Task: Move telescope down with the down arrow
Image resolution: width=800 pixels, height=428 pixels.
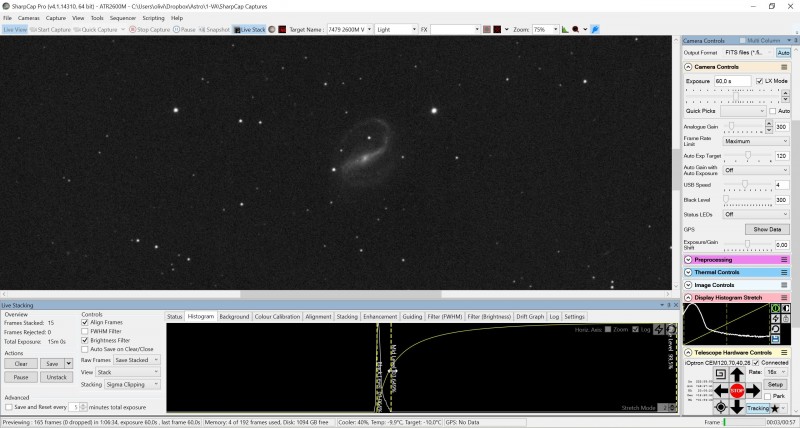Action: (737, 407)
